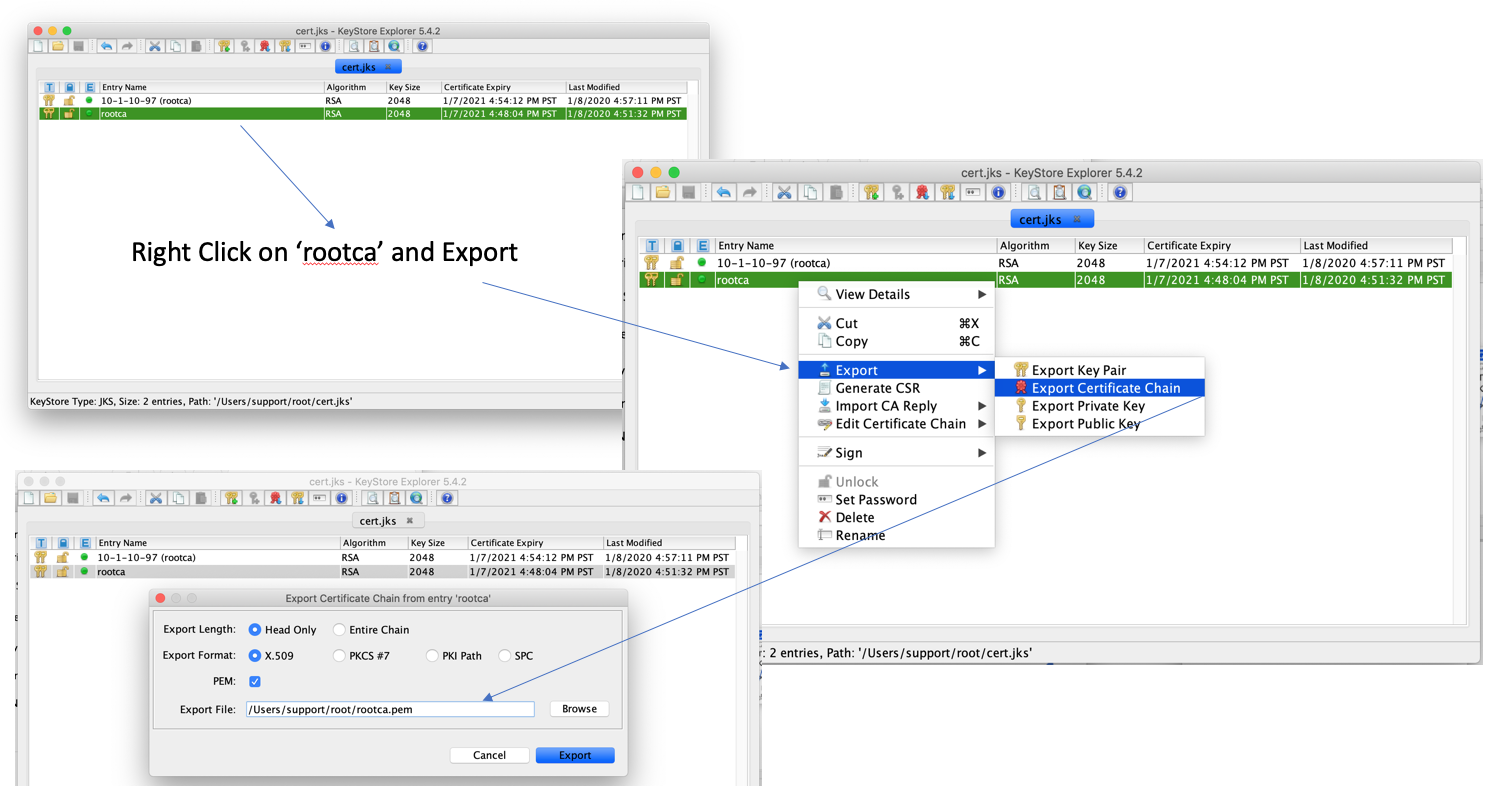The image size is (1503, 810).
Task: Select 10-1-10-97 (rootca) entry in top-left window
Action: 363,101
